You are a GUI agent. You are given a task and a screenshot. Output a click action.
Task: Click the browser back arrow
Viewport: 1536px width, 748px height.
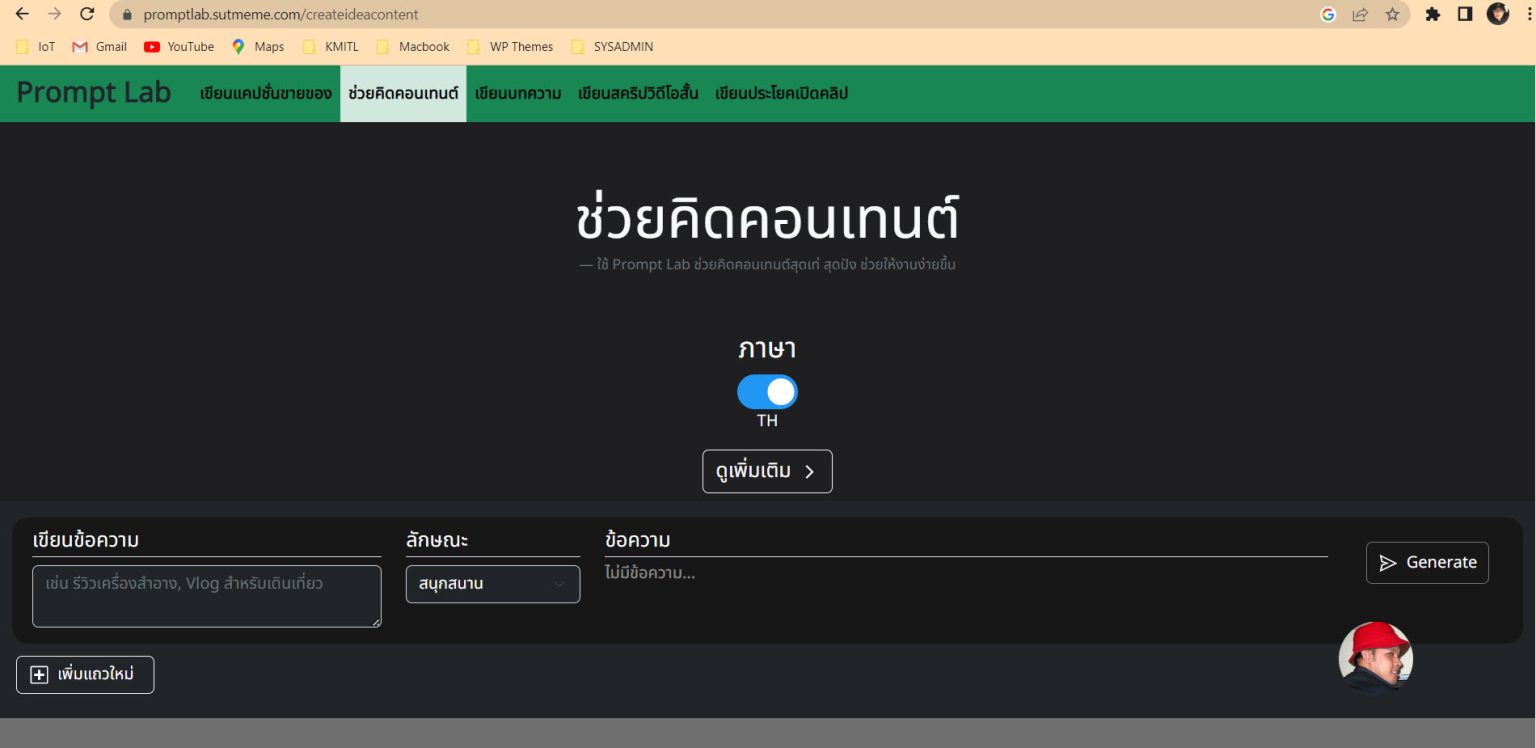point(22,15)
